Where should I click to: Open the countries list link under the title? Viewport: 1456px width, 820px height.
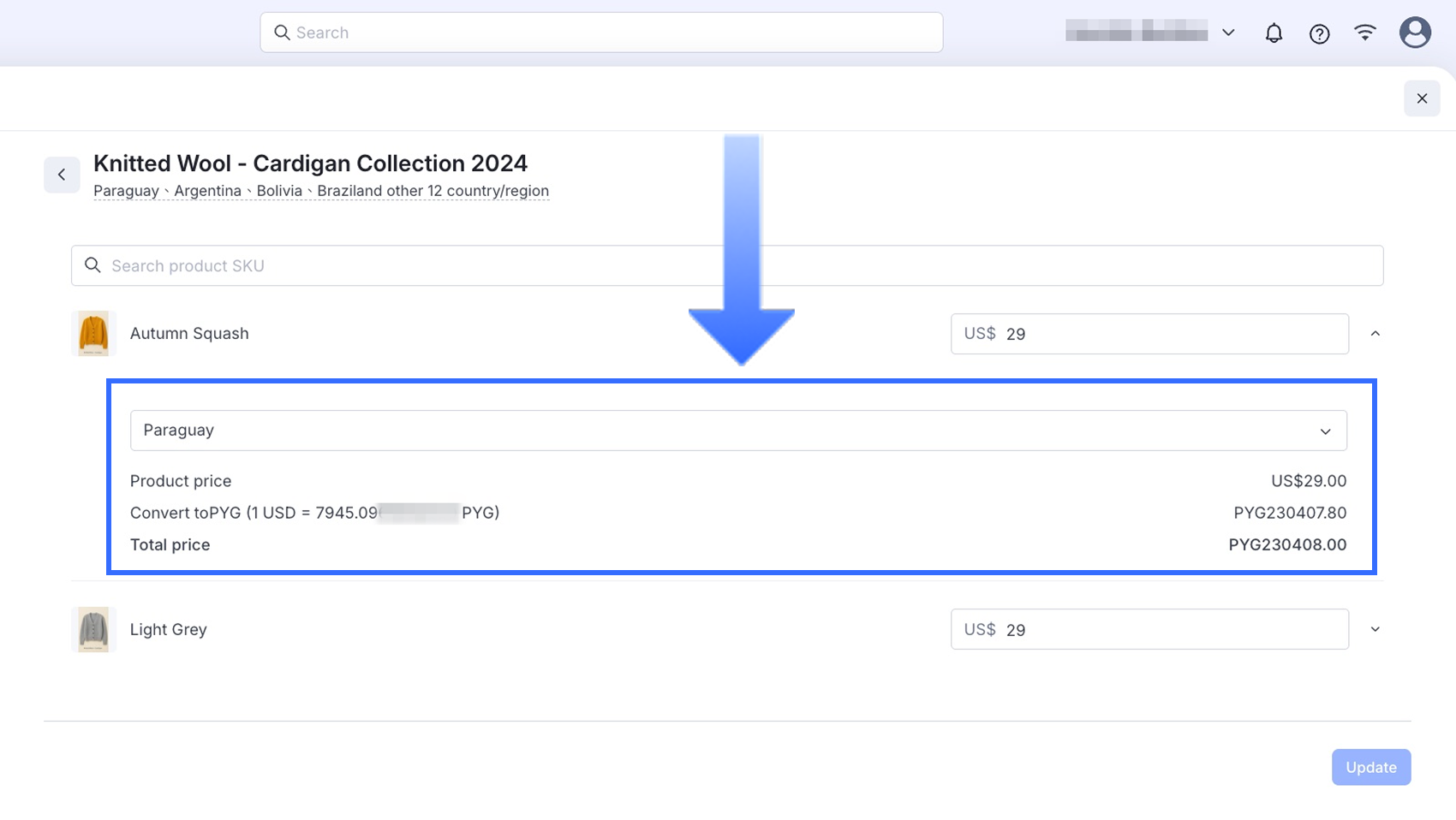321,191
